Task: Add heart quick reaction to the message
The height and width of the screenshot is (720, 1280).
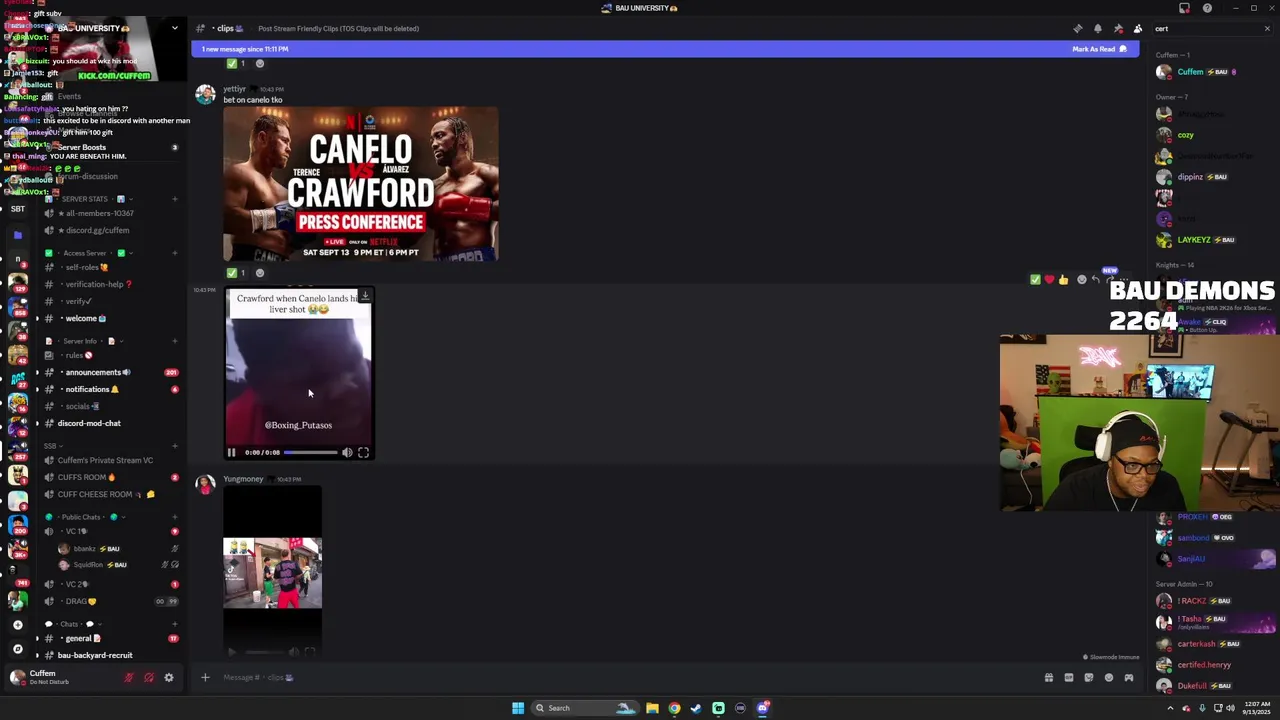Action: pyautogui.click(x=1049, y=280)
